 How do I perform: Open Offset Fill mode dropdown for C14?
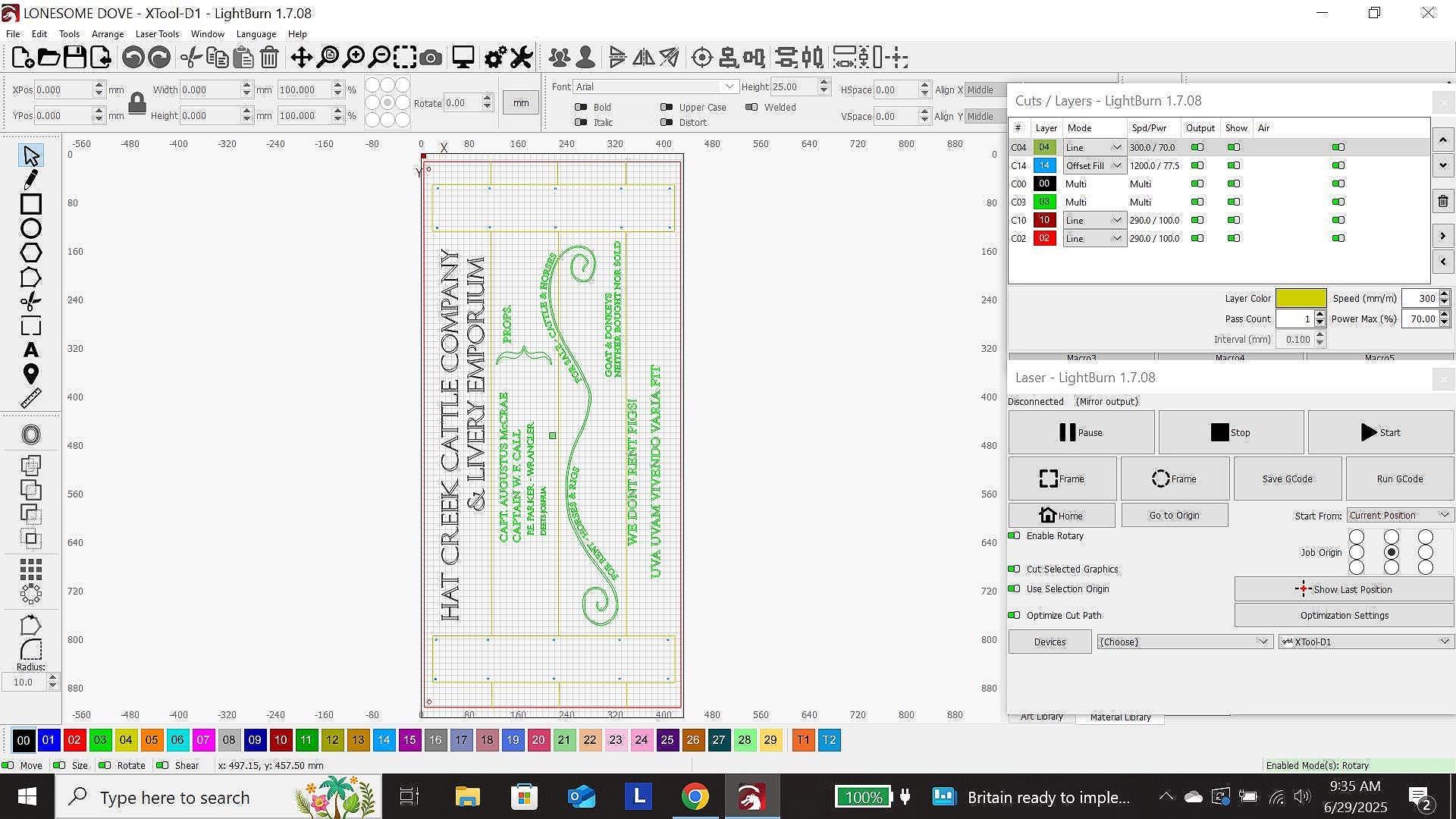pos(1094,165)
